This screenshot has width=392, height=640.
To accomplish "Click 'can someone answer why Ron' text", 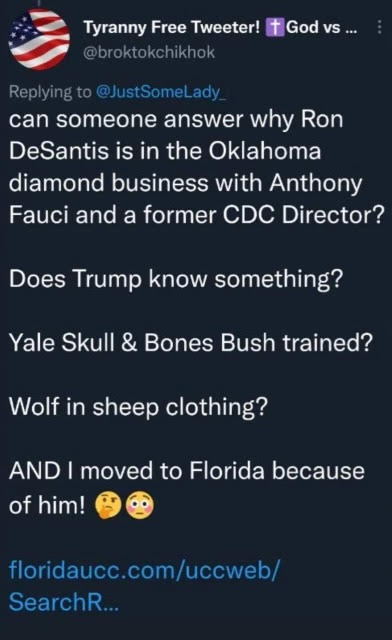I will 176,120.
